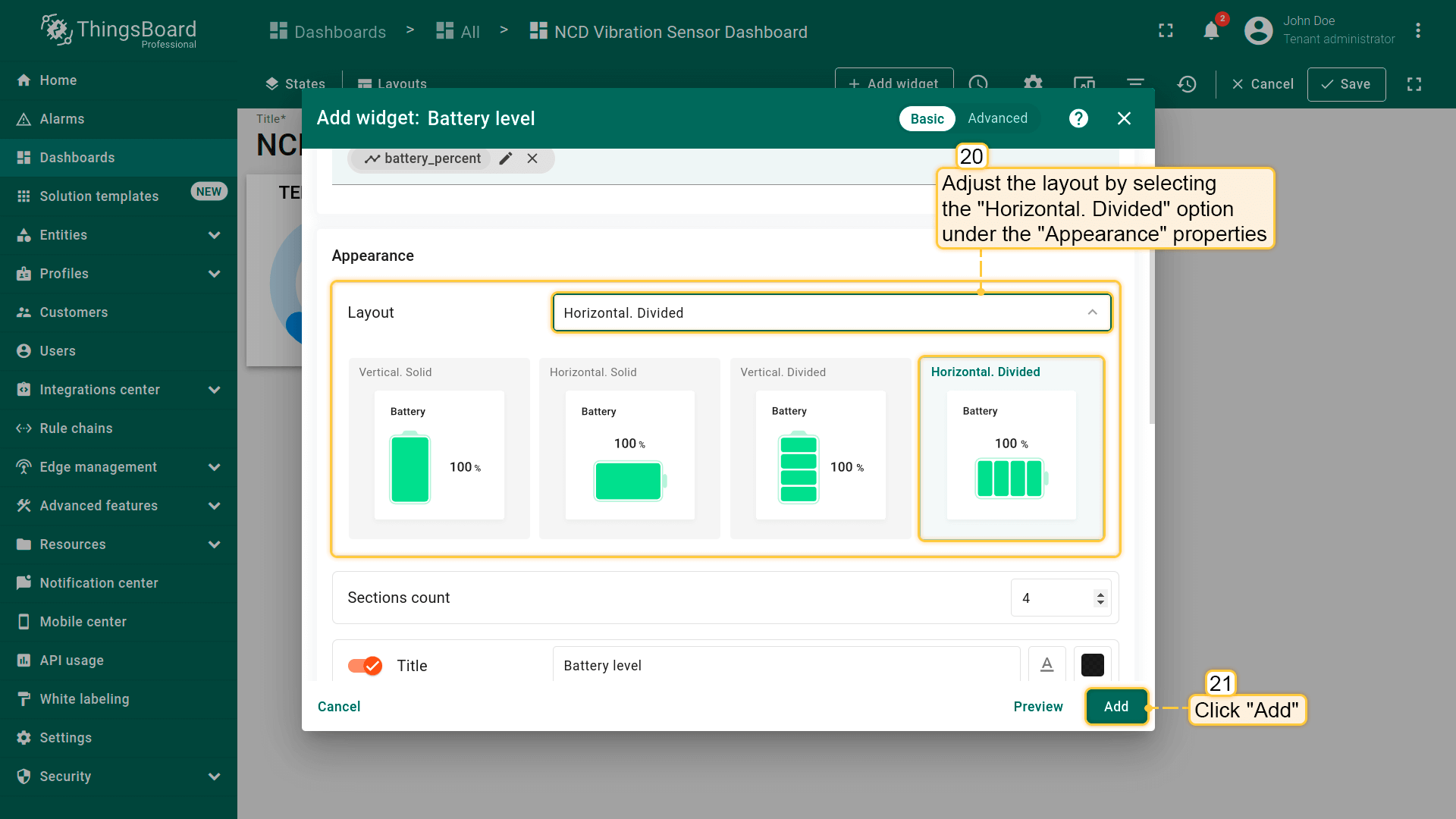The width and height of the screenshot is (1456, 819).
Task: Open the black title color swatch
Action: point(1092,665)
